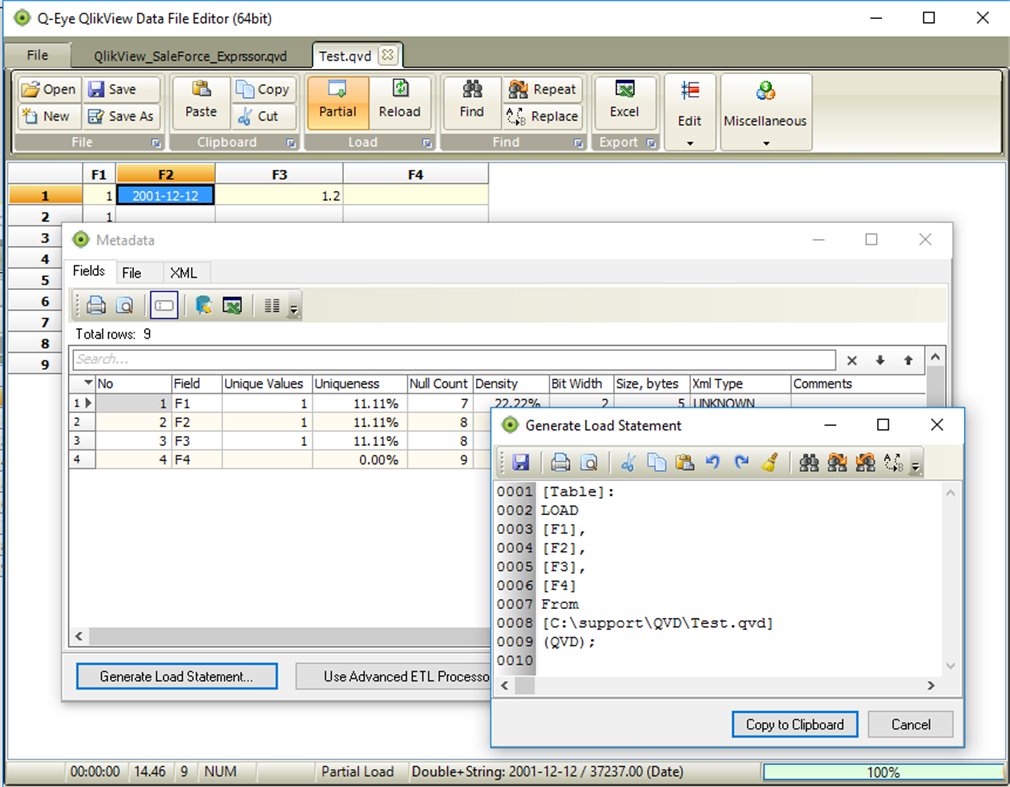Viewport: 1010px width, 787px height.
Task: Save the file via ribbon Save
Action: [122, 90]
